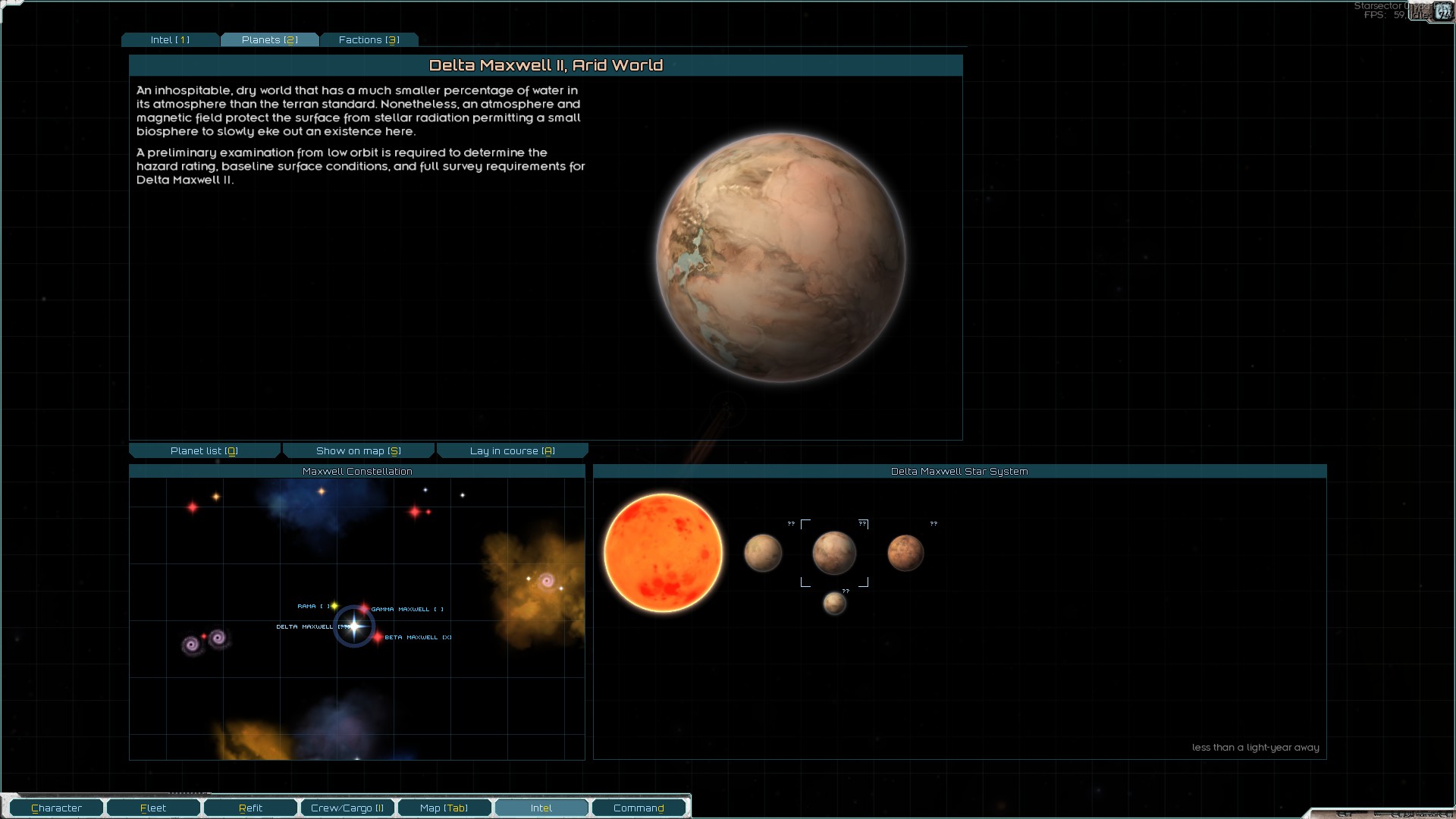Switch to the Factions tab

tap(369, 40)
